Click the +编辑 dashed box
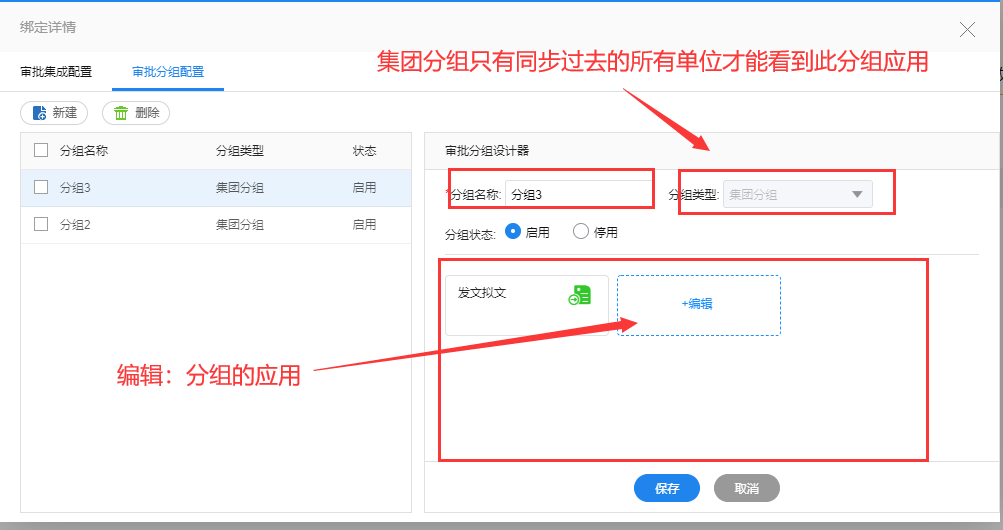This screenshot has height=530, width=1003. (699, 305)
